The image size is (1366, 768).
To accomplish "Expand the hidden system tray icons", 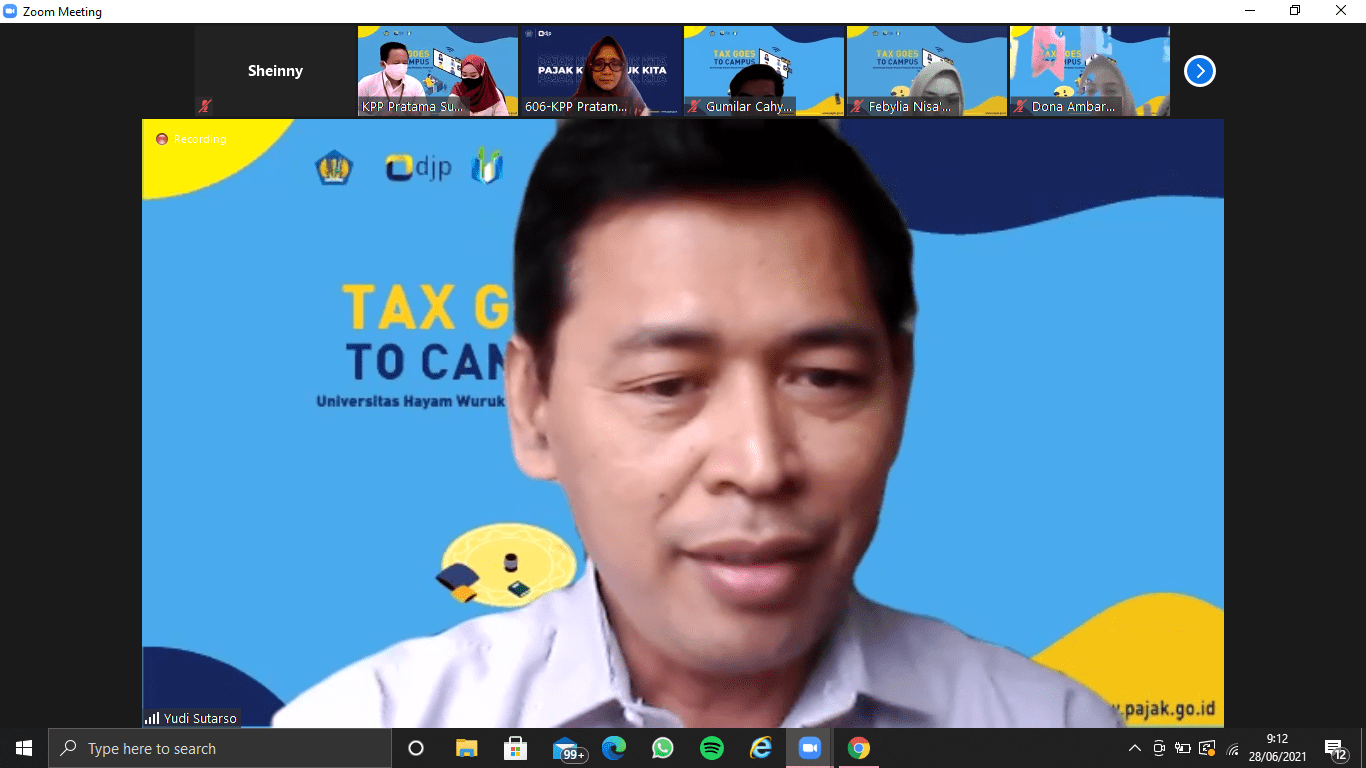I will (x=1134, y=748).
